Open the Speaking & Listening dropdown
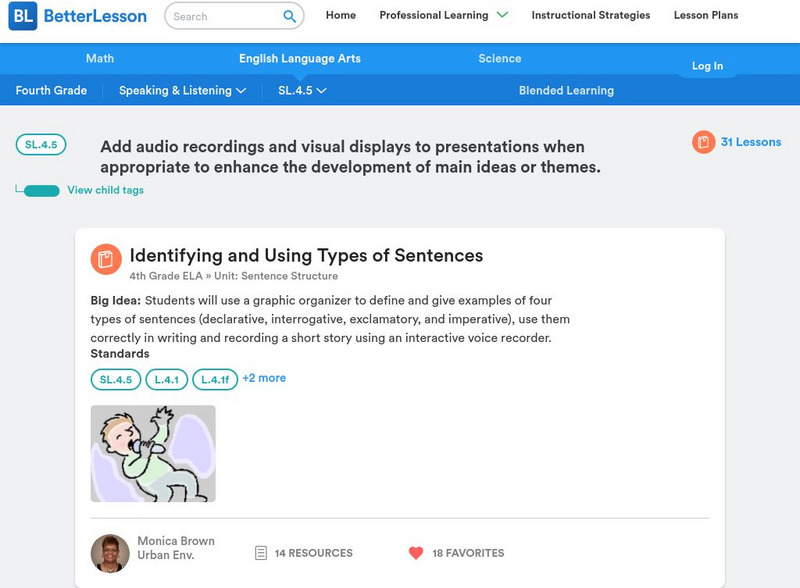The width and height of the screenshot is (800, 588). (x=182, y=91)
